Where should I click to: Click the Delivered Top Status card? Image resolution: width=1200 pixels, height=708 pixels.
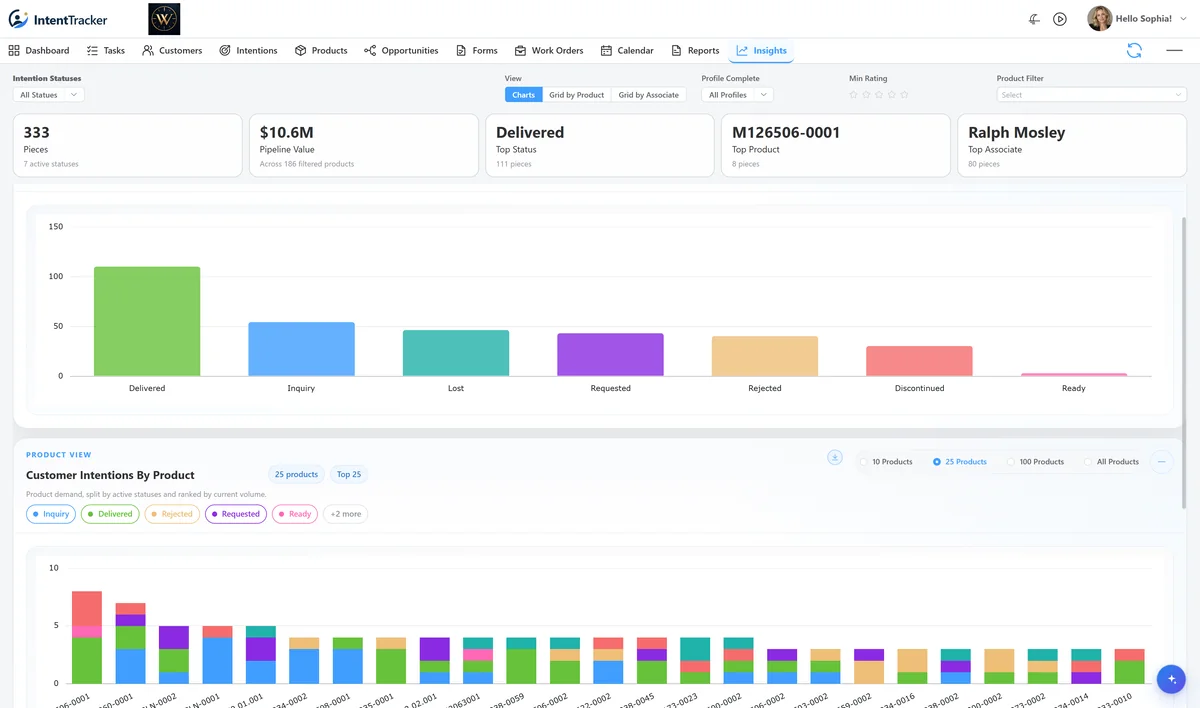[x=600, y=146]
